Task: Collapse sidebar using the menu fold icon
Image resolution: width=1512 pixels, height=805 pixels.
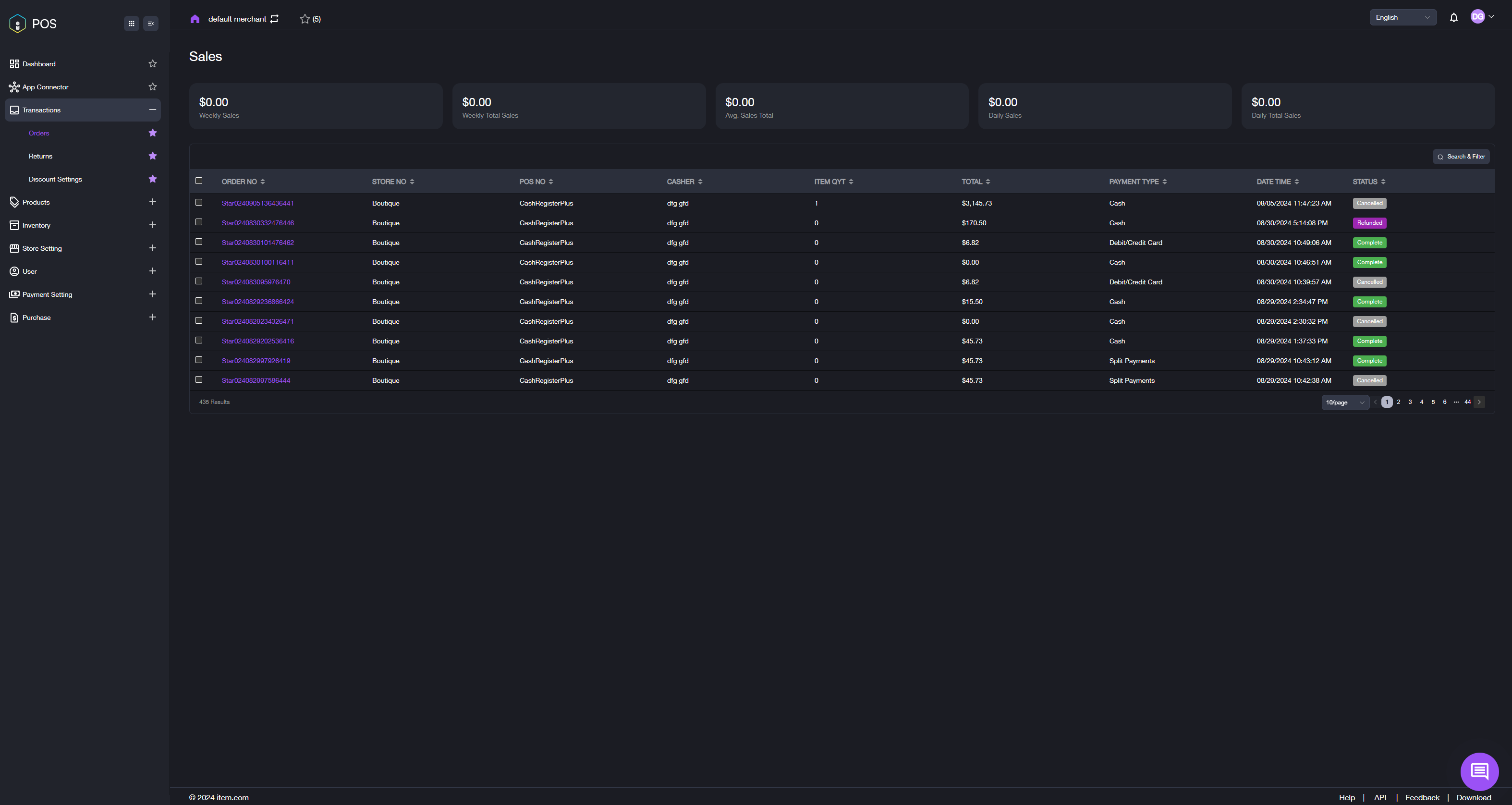Action: [151, 24]
